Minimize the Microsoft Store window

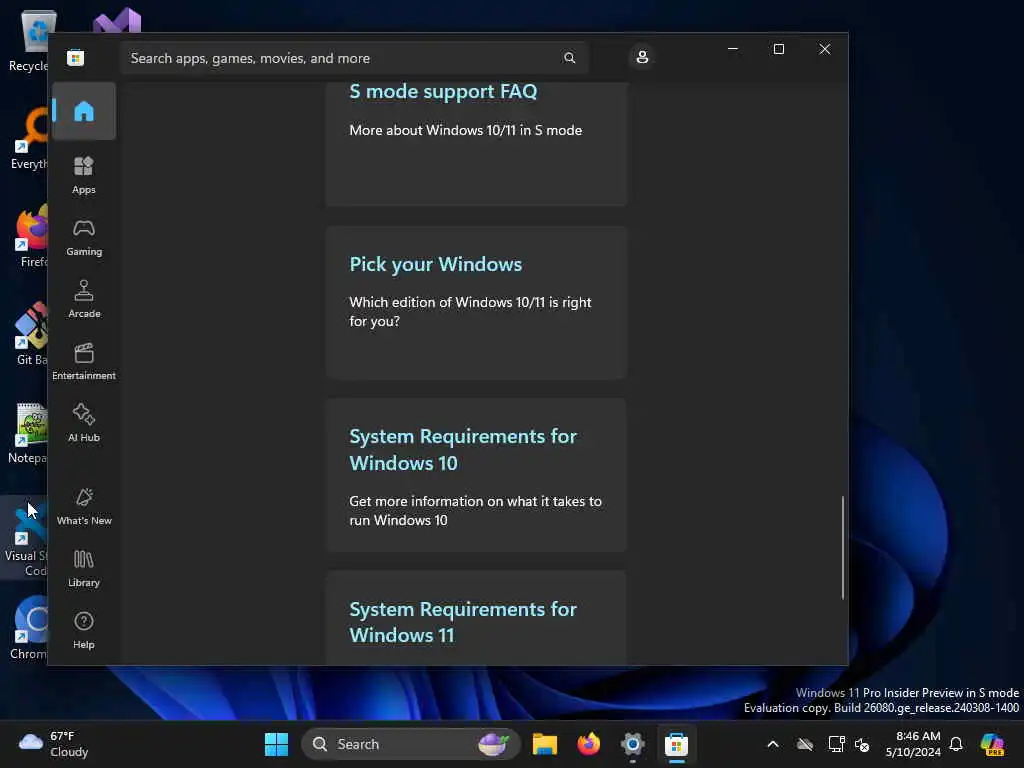tap(733, 49)
